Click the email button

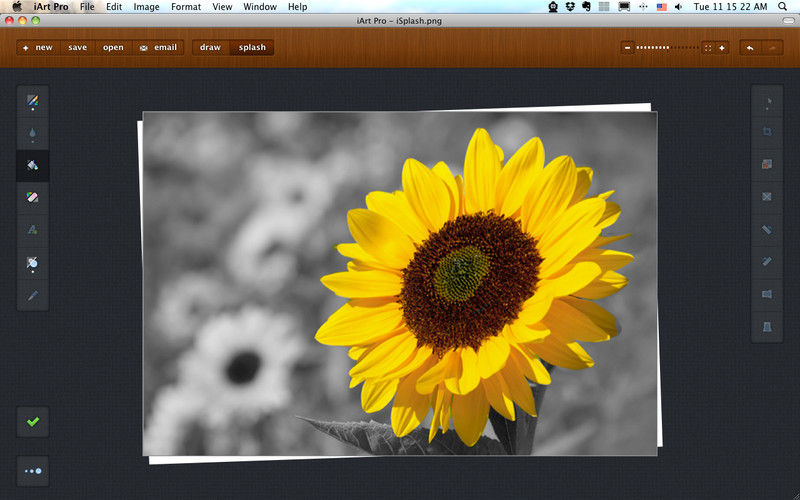point(158,47)
